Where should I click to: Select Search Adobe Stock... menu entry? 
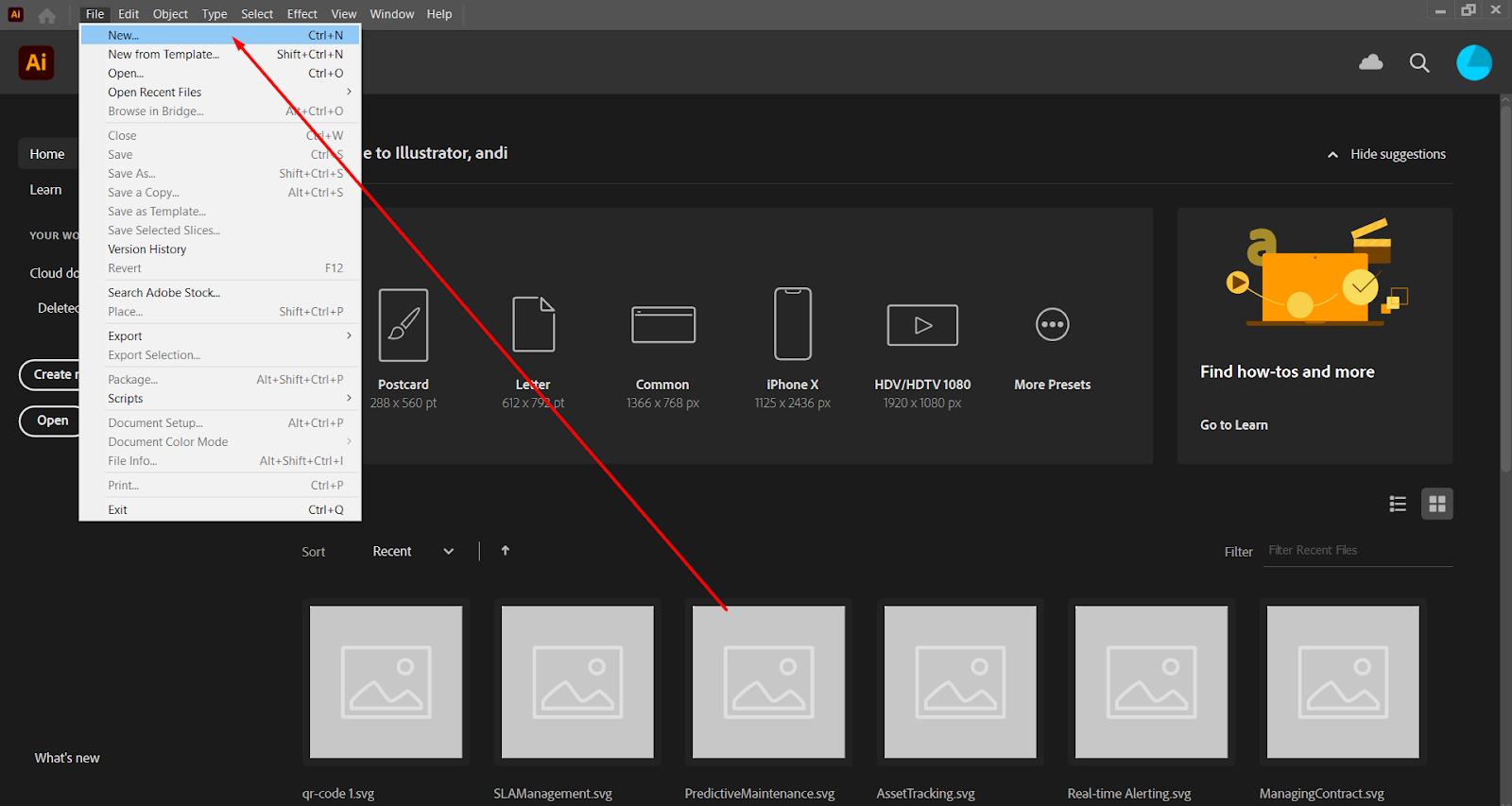pyautogui.click(x=220, y=292)
